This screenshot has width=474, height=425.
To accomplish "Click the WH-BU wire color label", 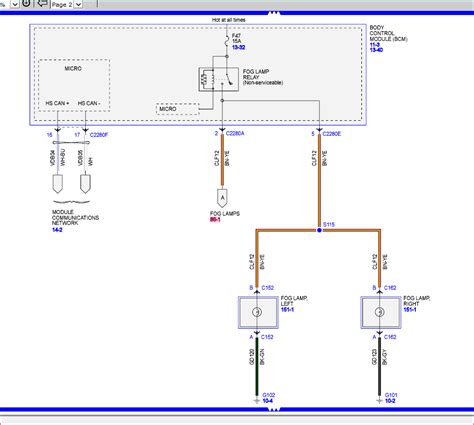I will 63,158.
